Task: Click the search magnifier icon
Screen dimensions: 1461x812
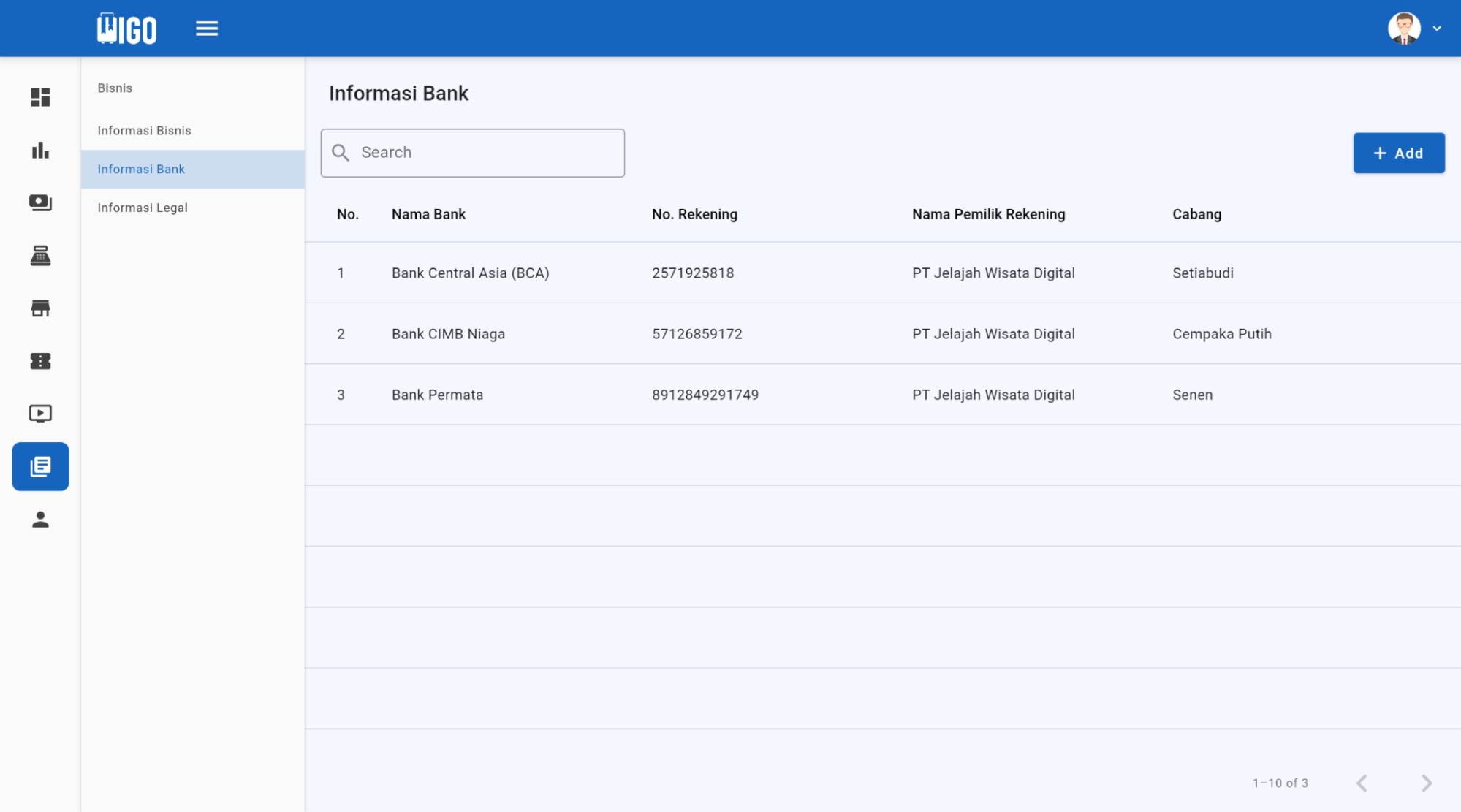Action: [341, 152]
